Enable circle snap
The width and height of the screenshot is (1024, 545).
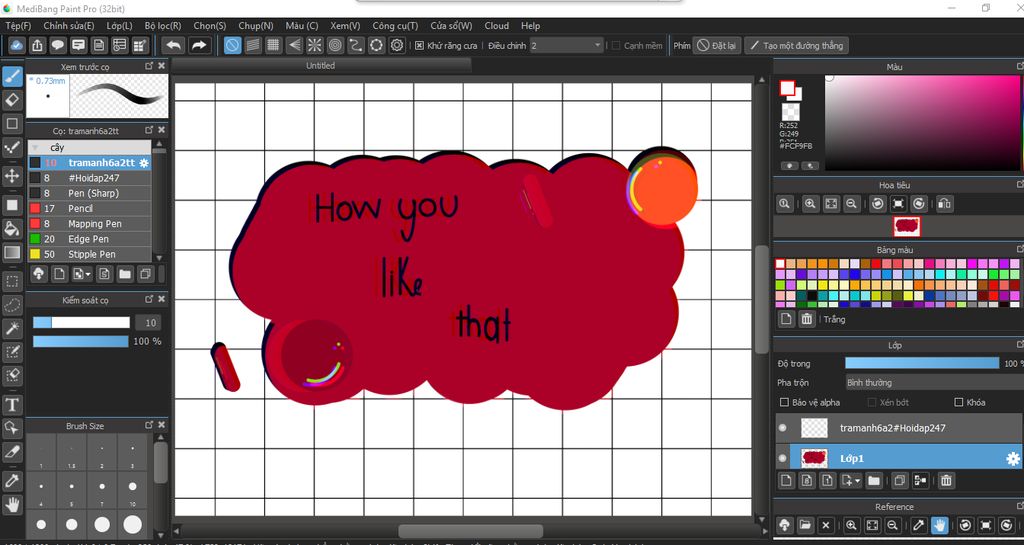click(x=335, y=45)
